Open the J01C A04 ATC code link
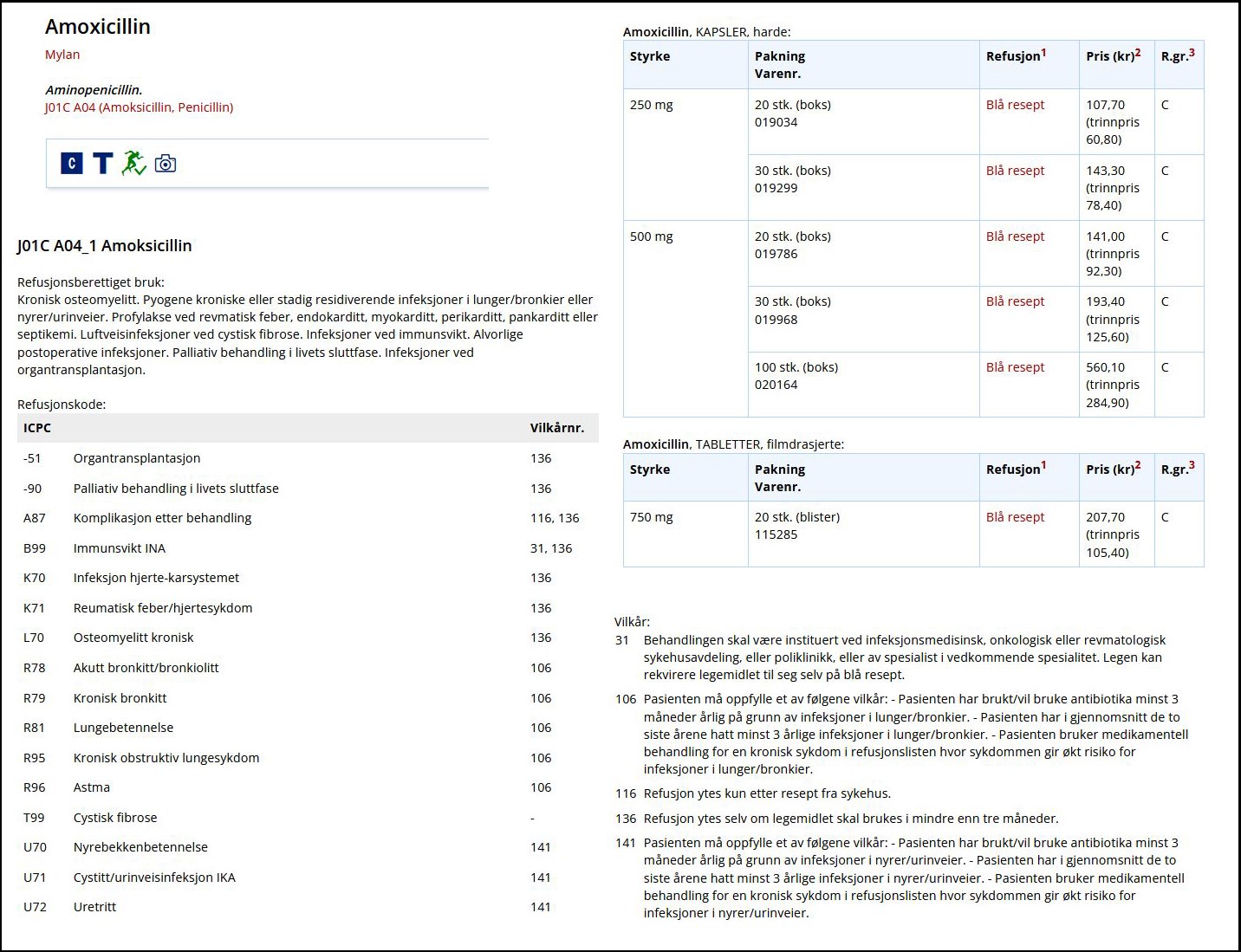1241x952 pixels. (139, 107)
